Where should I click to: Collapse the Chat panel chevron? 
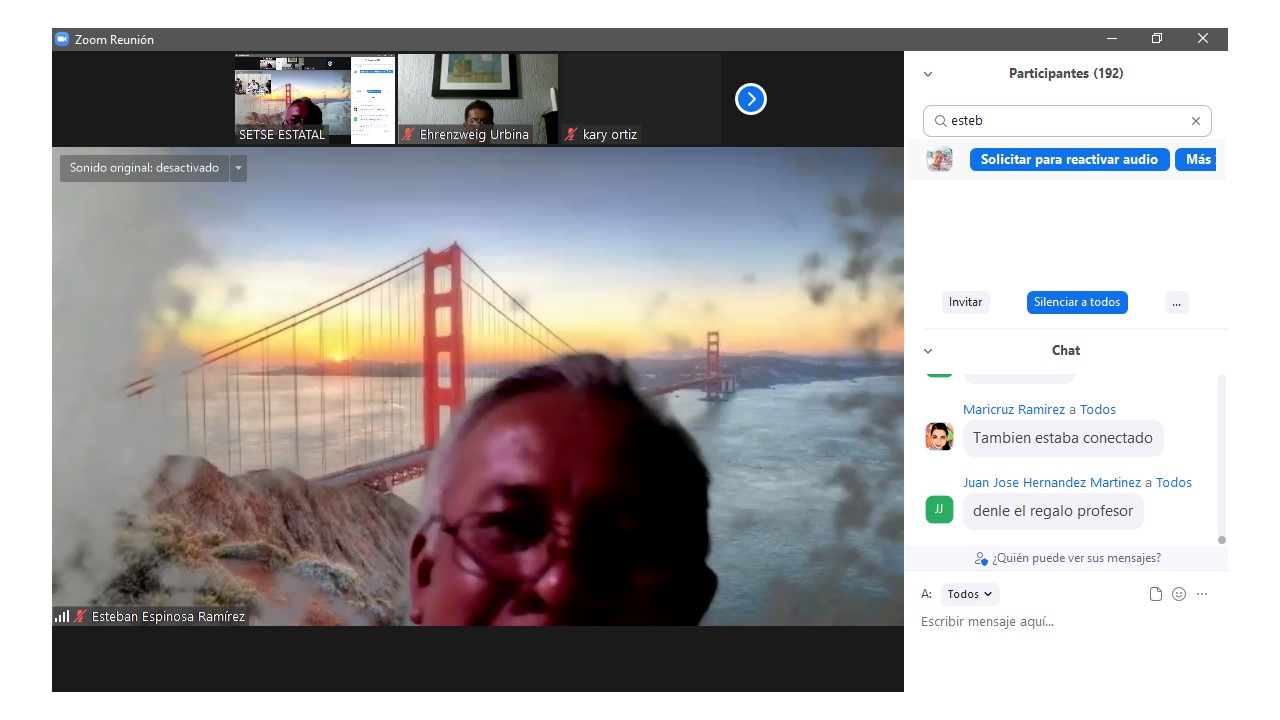(928, 351)
